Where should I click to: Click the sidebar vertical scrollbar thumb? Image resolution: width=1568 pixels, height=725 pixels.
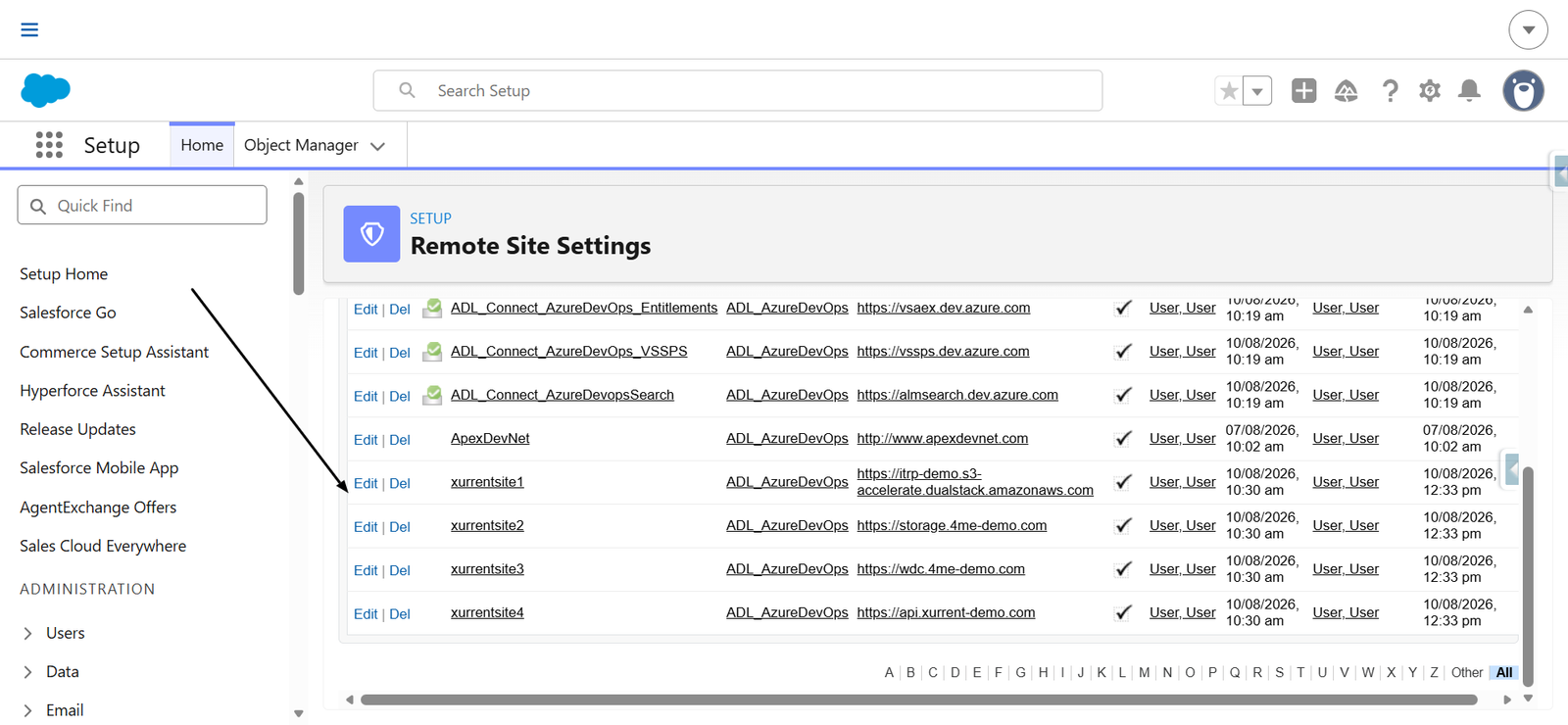(299, 243)
